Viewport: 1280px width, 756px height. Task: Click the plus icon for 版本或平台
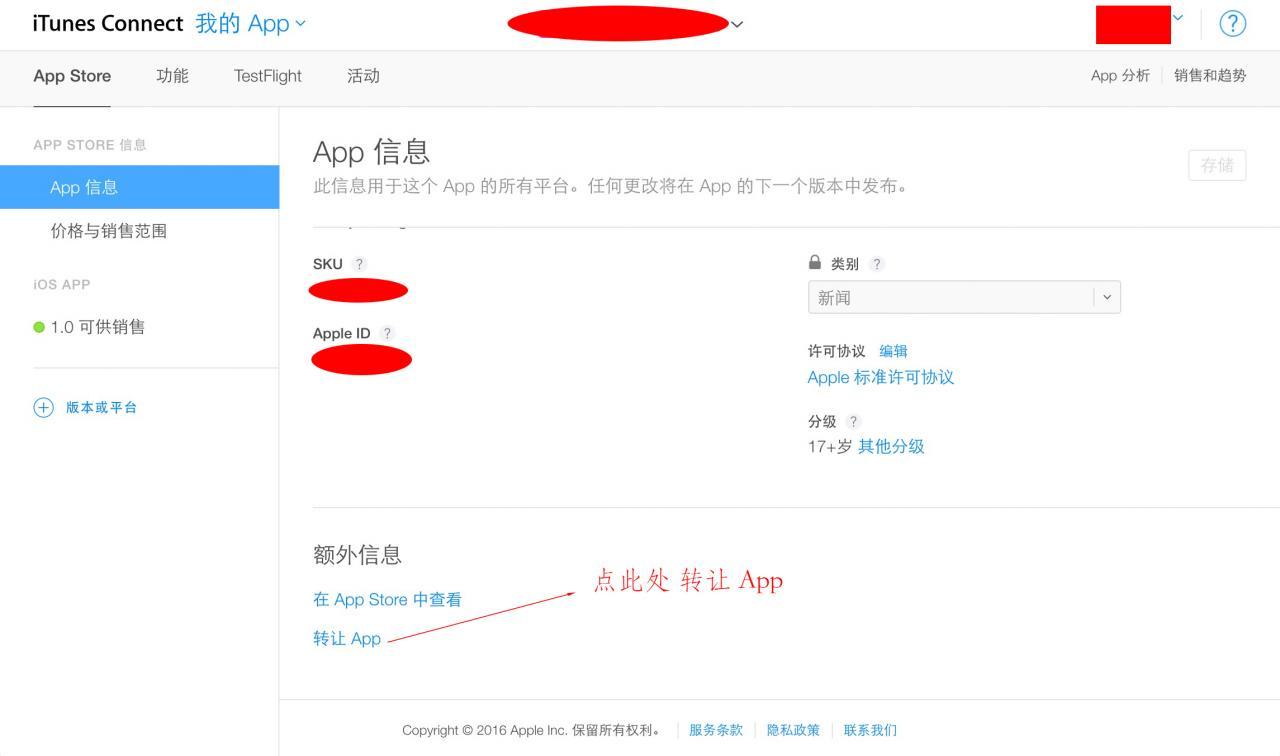tap(43, 407)
